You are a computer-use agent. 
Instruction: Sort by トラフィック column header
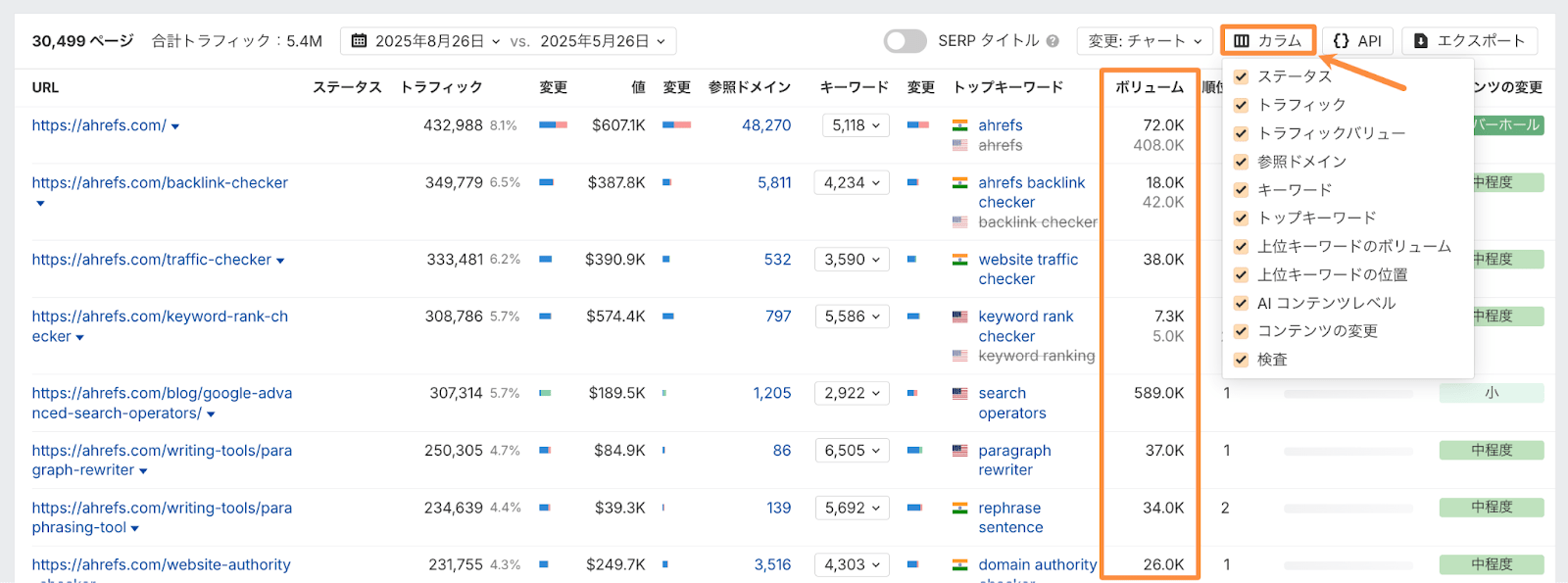[x=441, y=87]
